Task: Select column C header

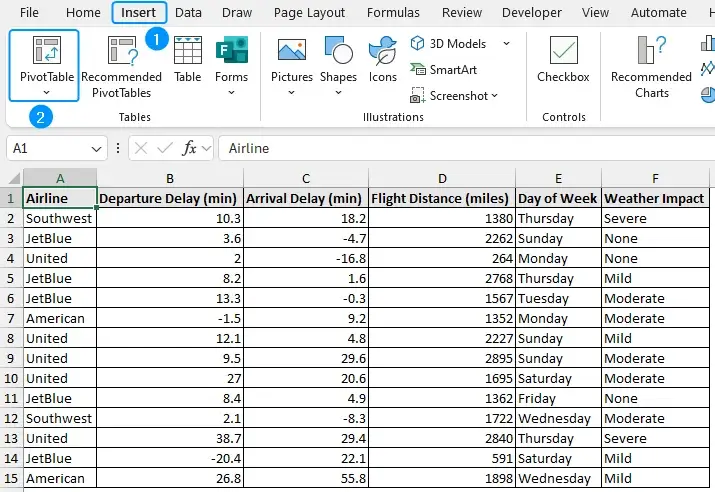Action: 306,178
